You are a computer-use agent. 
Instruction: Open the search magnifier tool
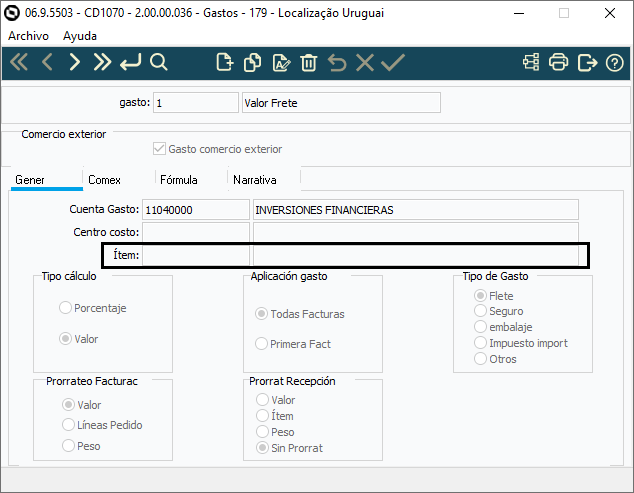[x=159, y=63]
